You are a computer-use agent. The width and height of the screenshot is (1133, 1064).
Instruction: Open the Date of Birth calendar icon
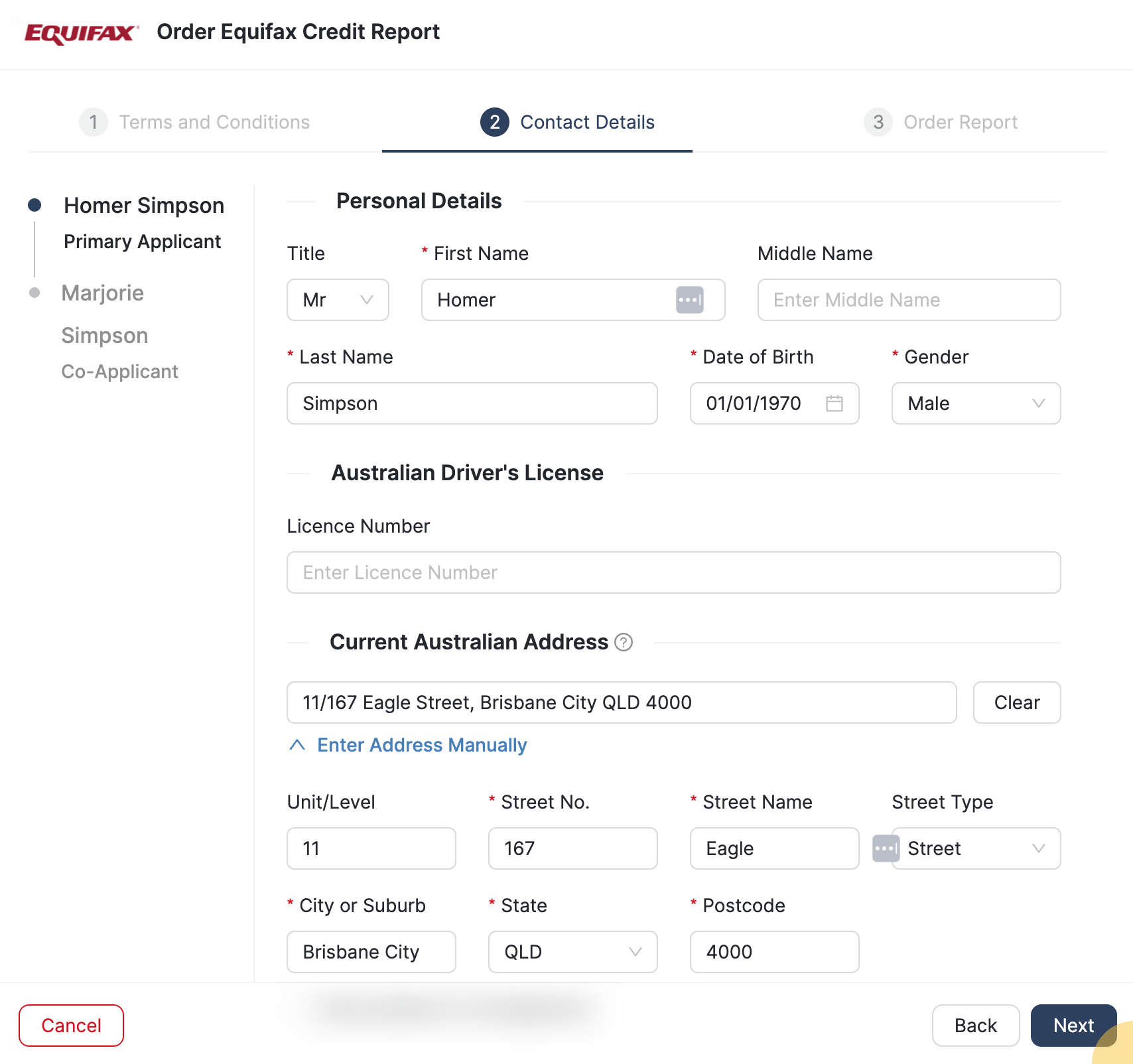(834, 403)
